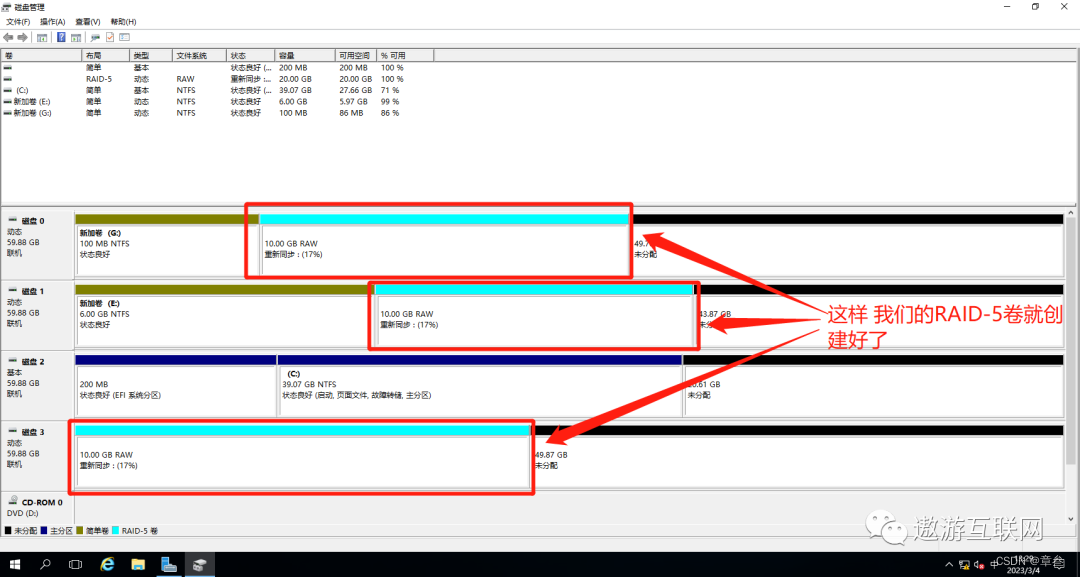This screenshot has height=577, width=1080.
Task: Open Server Manager from taskbar
Action: point(169,565)
